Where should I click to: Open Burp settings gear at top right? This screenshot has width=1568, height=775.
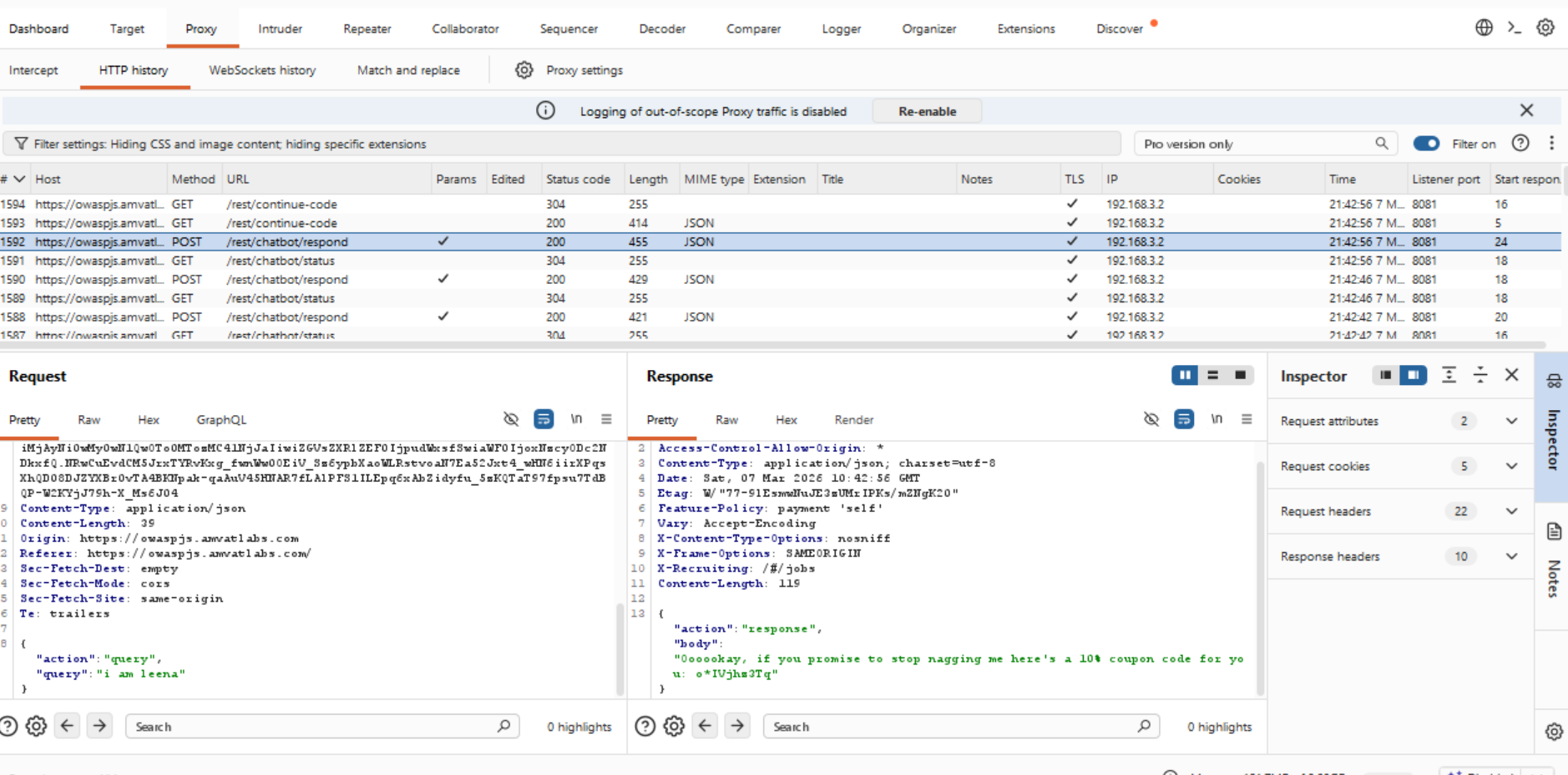pyautogui.click(x=1545, y=28)
